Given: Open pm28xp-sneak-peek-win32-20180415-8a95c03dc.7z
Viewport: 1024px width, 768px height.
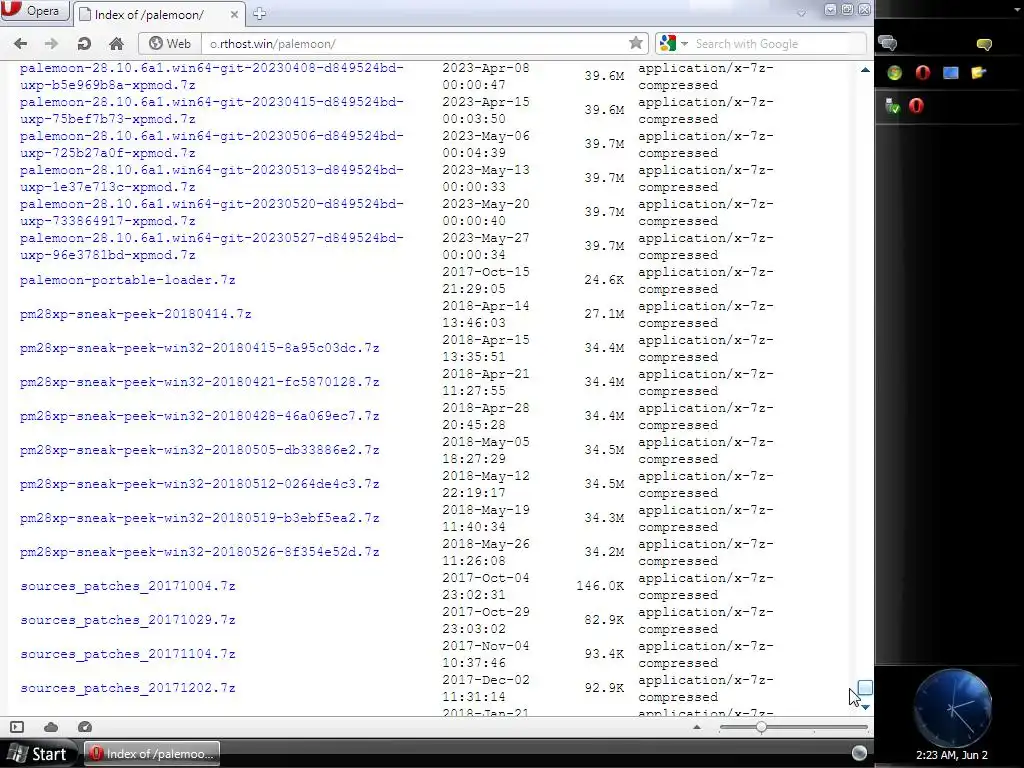Looking at the screenshot, I should 199,348.
